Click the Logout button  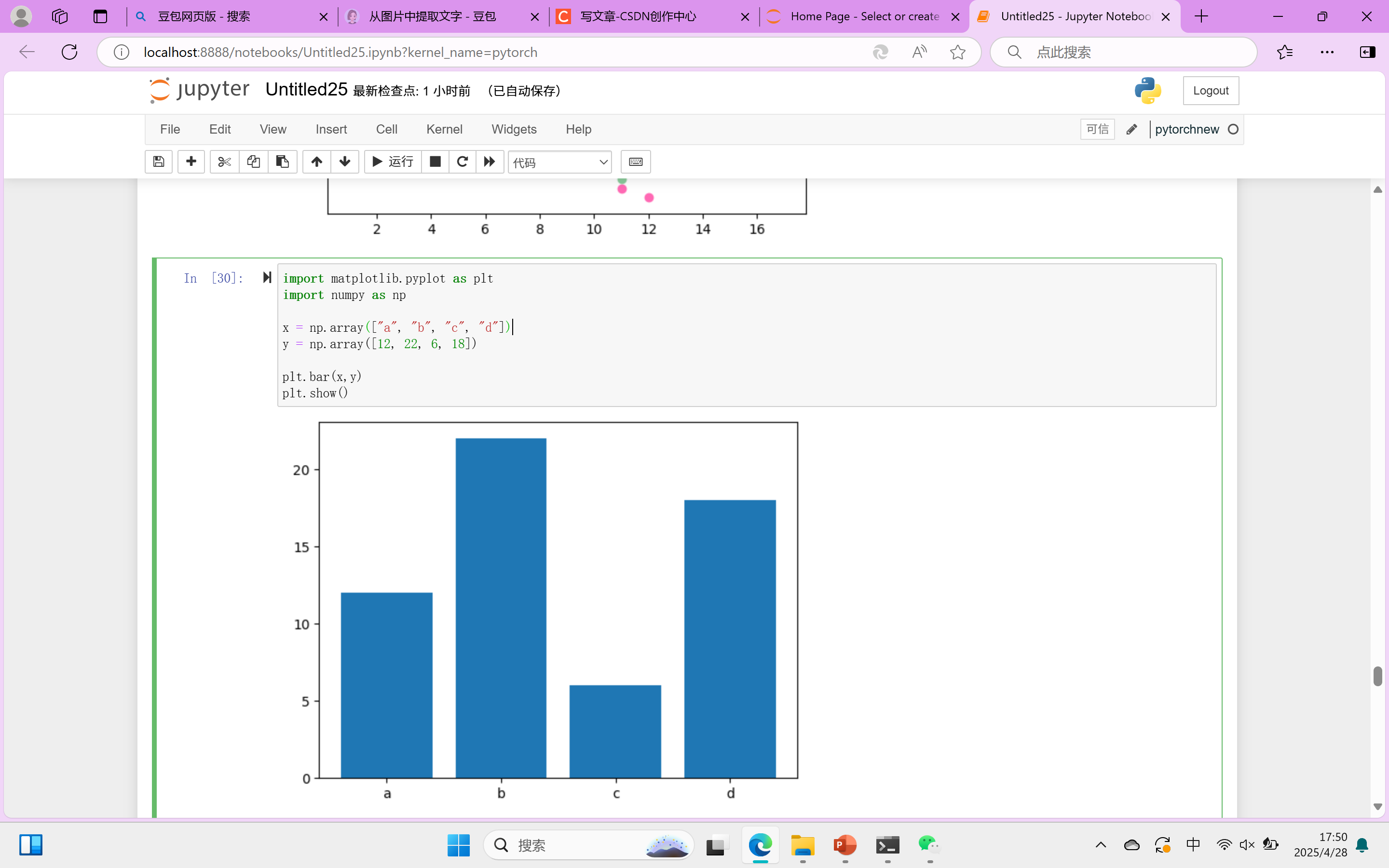point(1211,91)
